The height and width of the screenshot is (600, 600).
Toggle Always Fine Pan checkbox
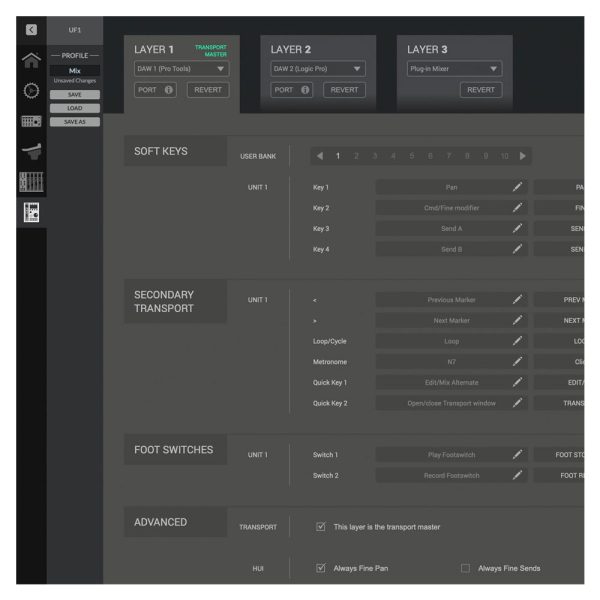(321, 568)
